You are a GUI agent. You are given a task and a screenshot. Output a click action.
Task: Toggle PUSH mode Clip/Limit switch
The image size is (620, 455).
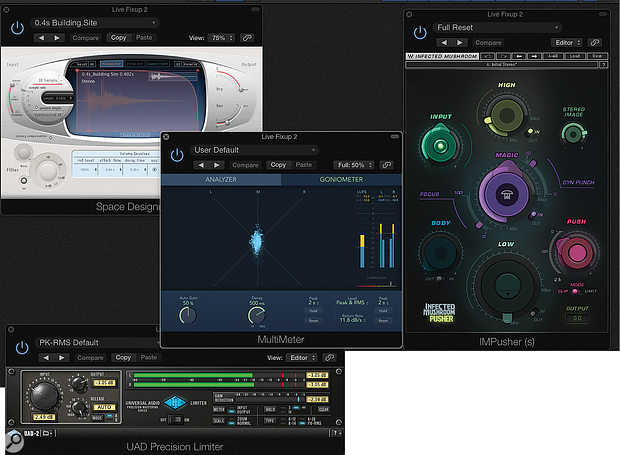(x=575, y=291)
